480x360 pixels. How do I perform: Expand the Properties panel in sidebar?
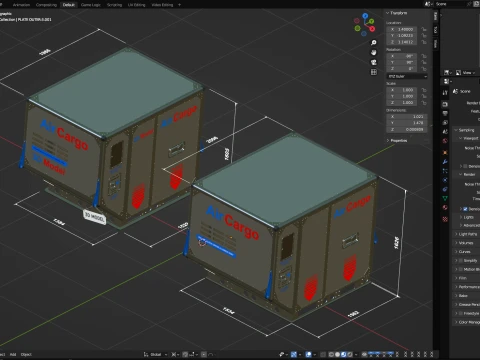[397, 140]
